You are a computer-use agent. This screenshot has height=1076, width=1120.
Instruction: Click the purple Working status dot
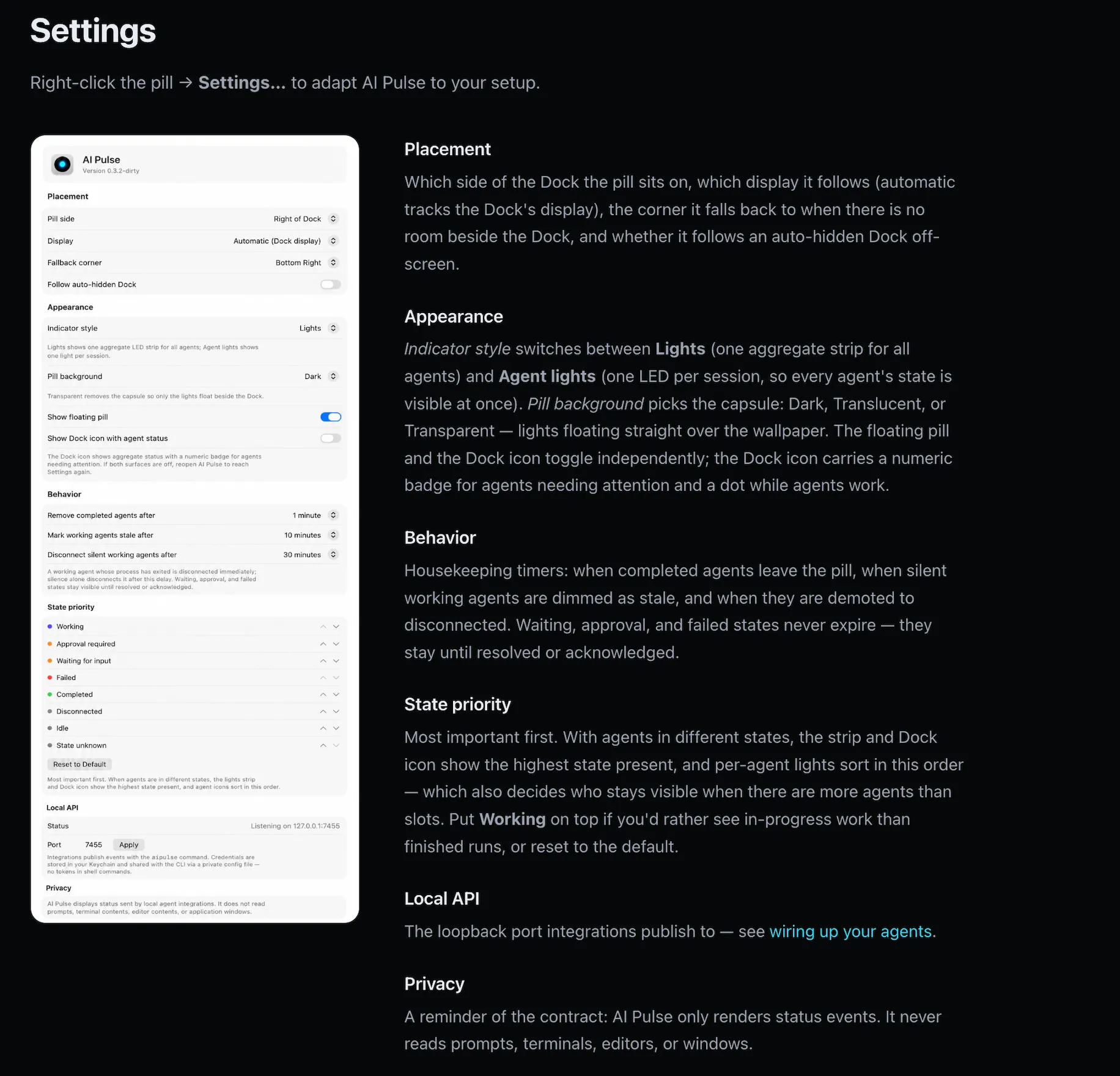tap(50, 627)
